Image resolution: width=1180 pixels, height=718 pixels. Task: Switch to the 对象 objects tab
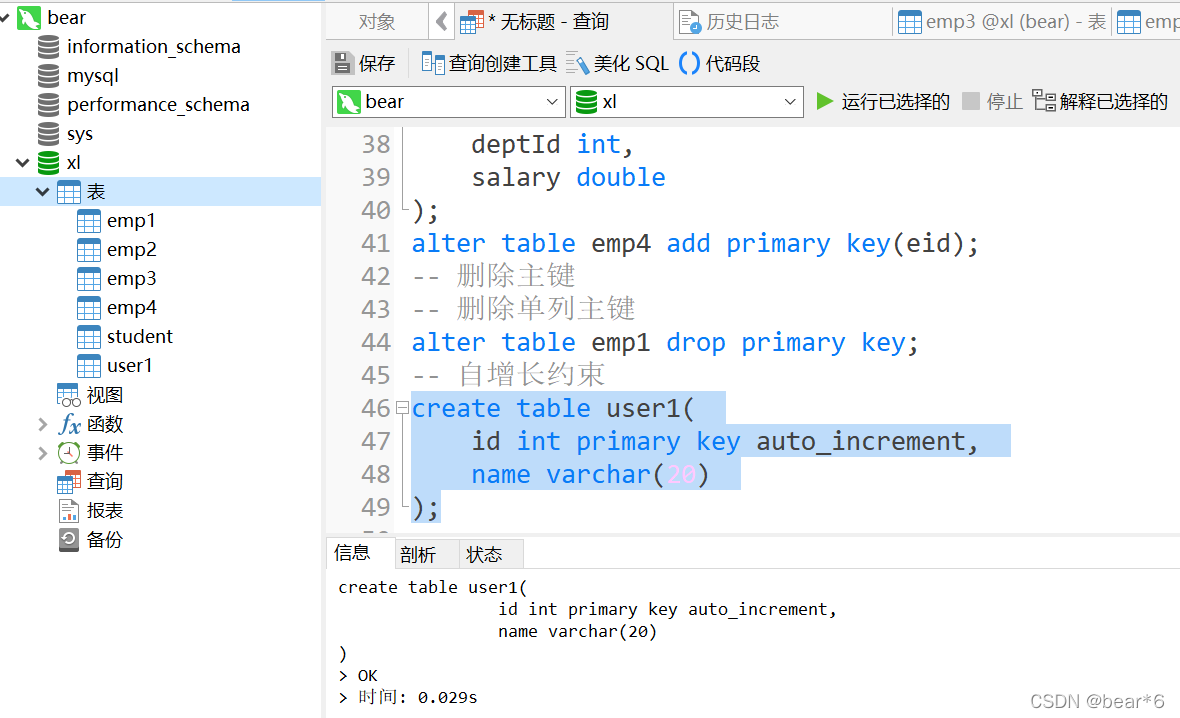click(377, 22)
